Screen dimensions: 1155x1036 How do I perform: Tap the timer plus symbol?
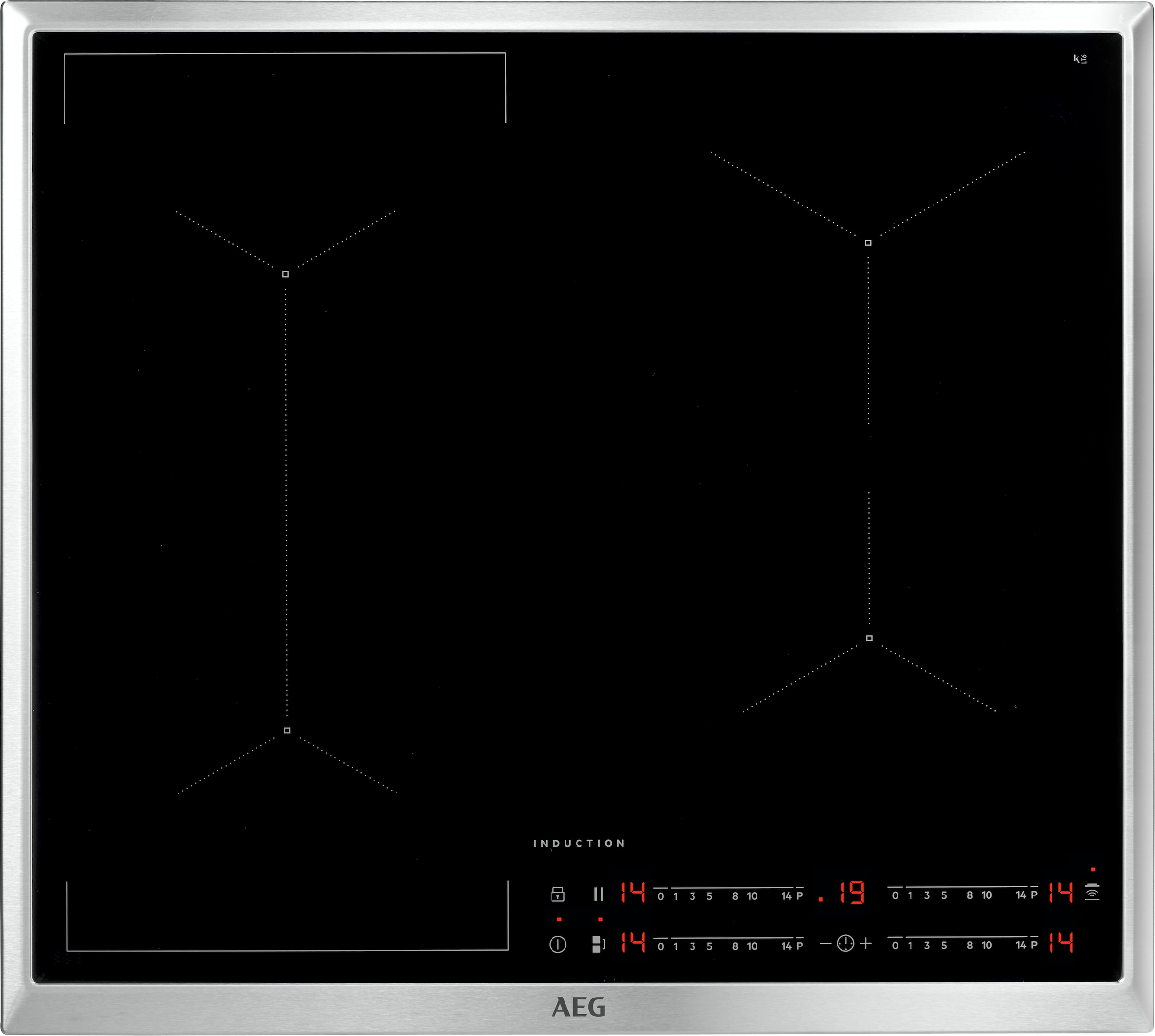tap(866, 944)
